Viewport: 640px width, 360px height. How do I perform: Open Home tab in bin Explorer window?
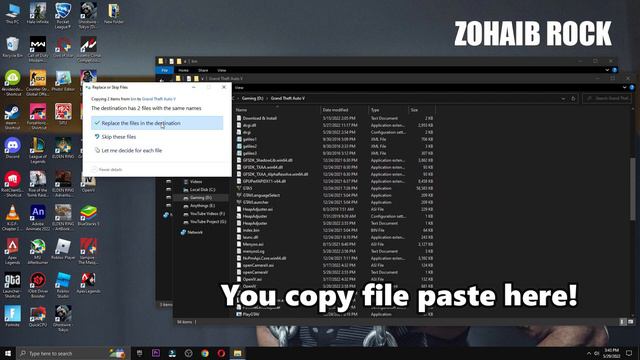[183, 70]
